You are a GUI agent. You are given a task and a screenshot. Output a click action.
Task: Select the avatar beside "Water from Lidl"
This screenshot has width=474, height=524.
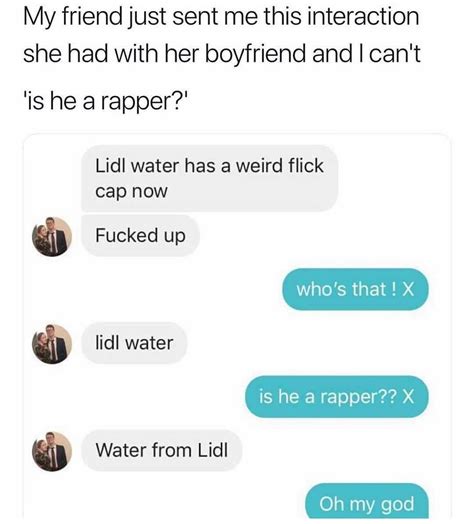click(x=52, y=451)
